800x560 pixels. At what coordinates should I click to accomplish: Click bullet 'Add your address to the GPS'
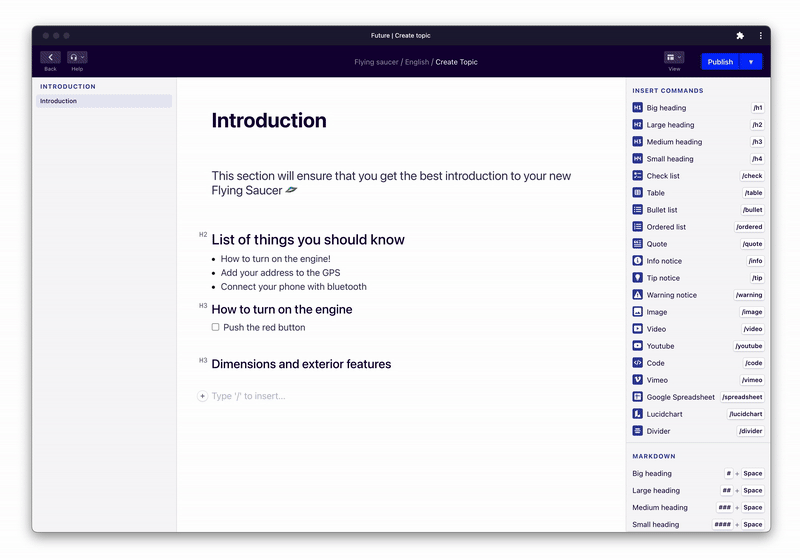tap(280, 273)
